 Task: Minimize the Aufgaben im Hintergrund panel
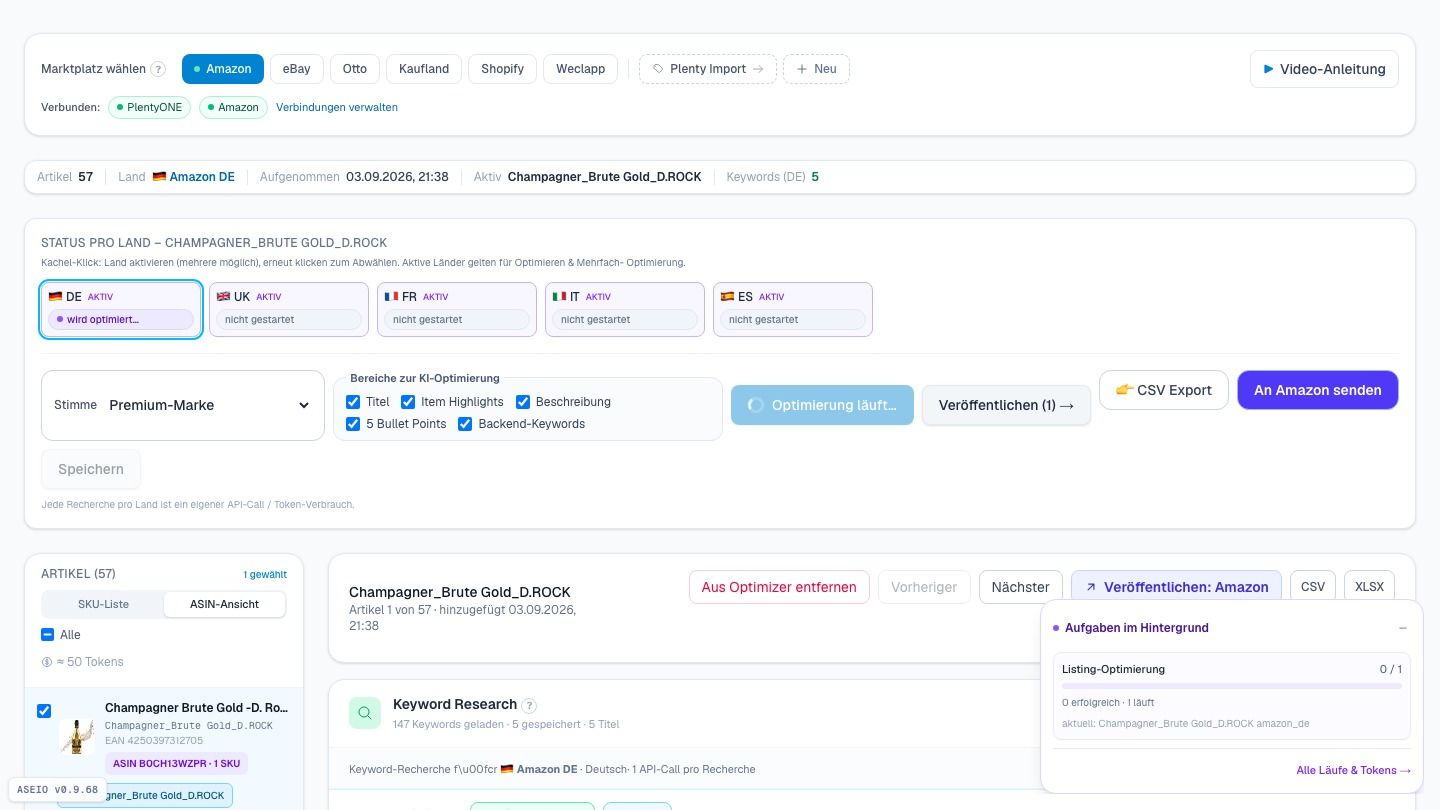(1403, 628)
